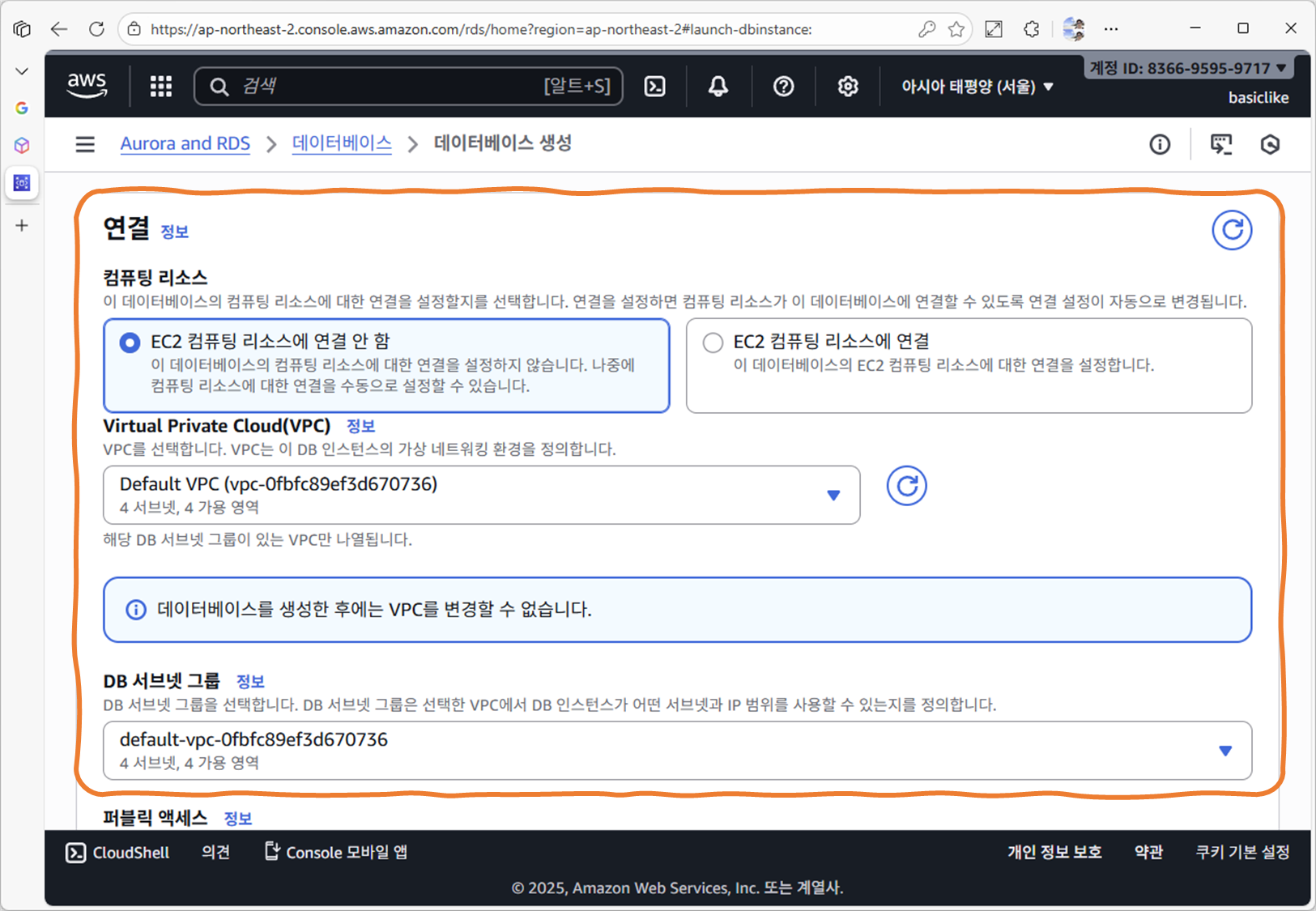Click the Google sidebar icon

[x=22, y=108]
